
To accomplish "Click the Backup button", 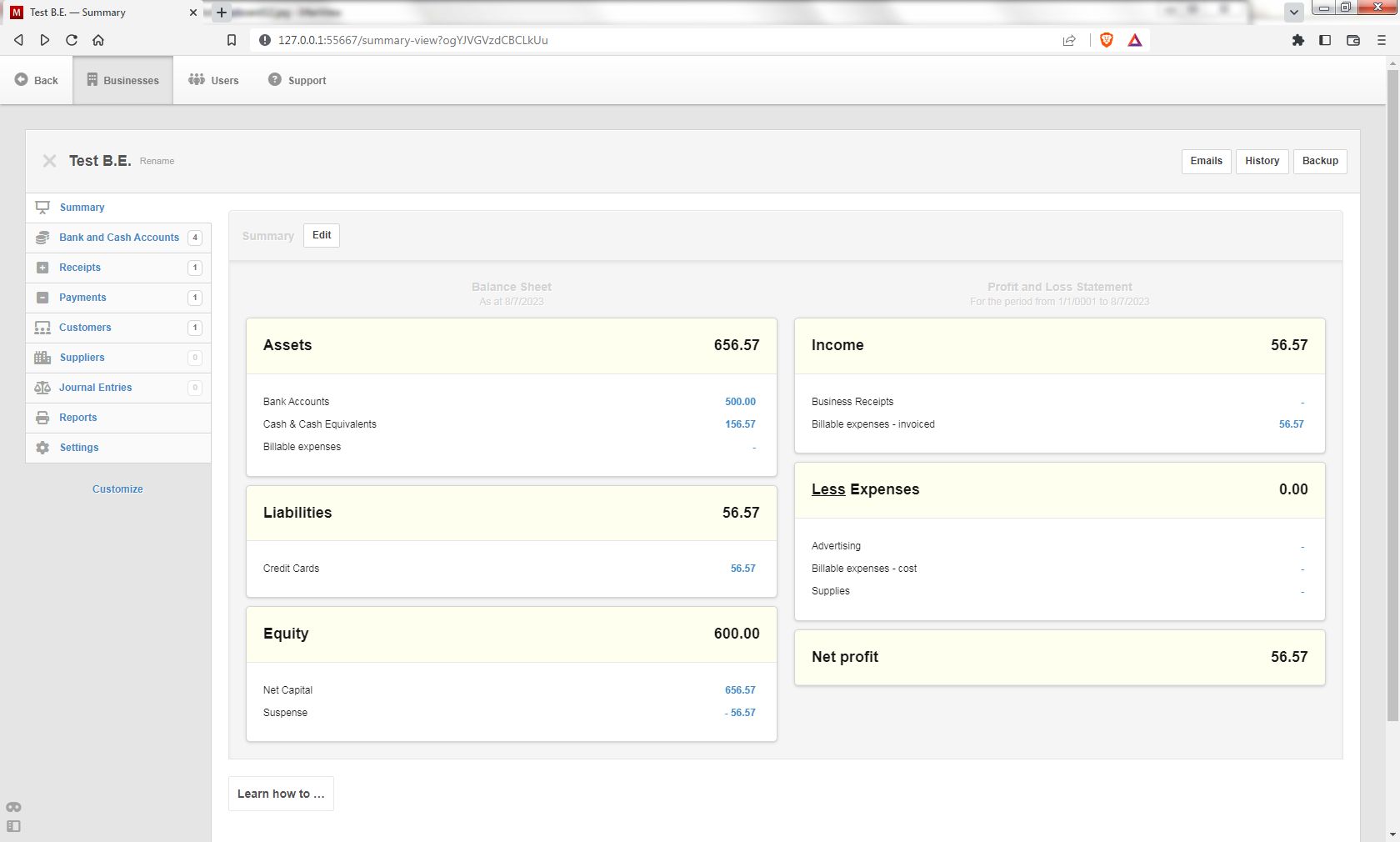I will click(x=1320, y=161).
